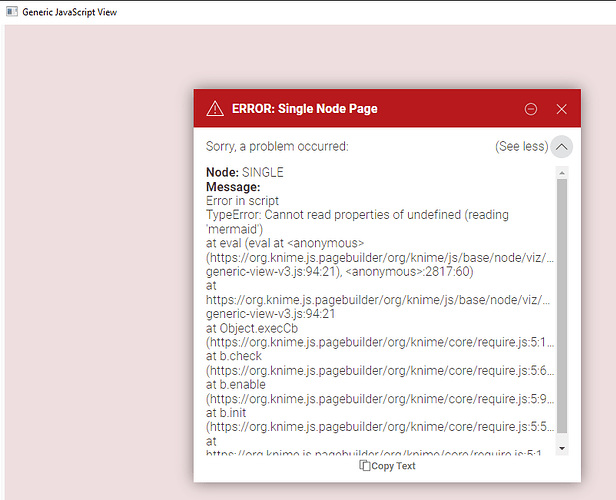Screen dimensions: 616x500
Task: Click the warning triangle icon in error header
Action: (215, 108)
